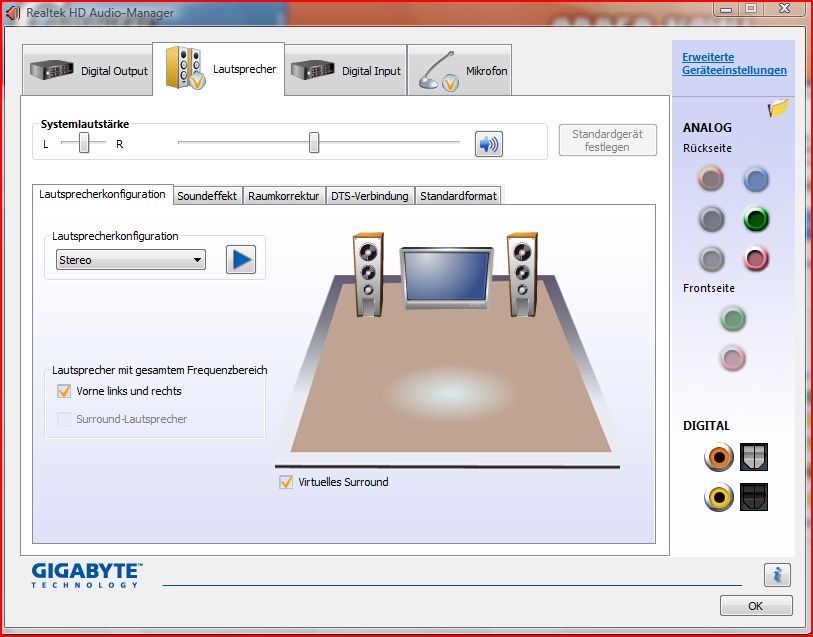Open the Stereo speaker configuration dropdown
The height and width of the screenshot is (637, 813).
click(131, 260)
